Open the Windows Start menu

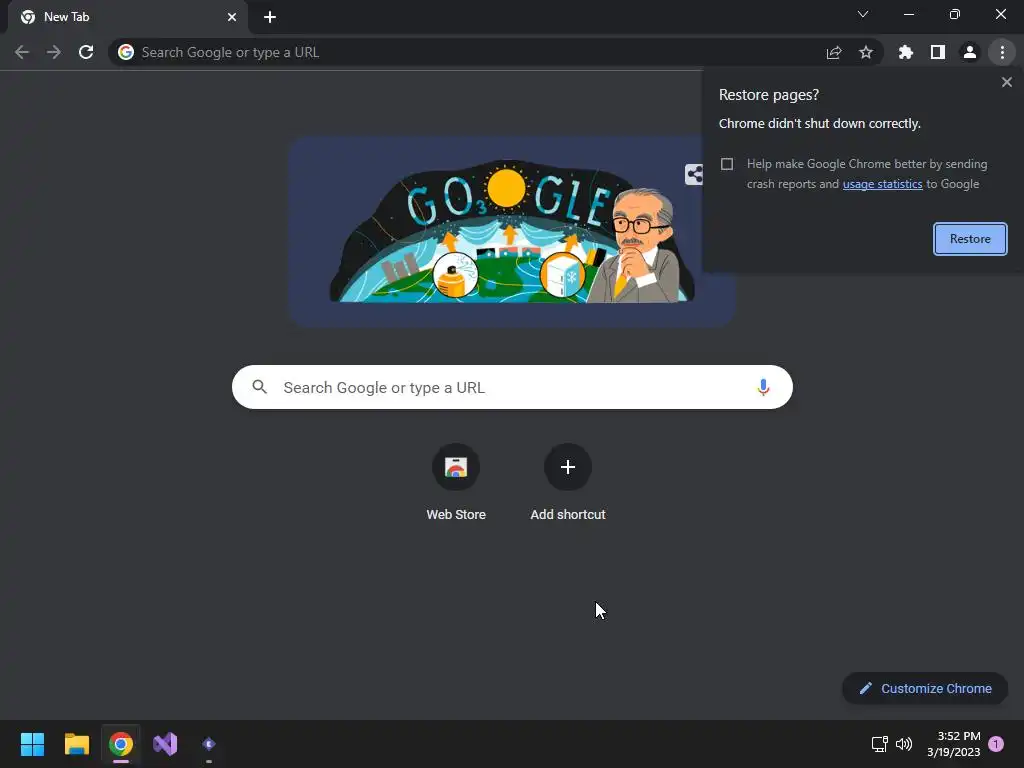point(32,744)
